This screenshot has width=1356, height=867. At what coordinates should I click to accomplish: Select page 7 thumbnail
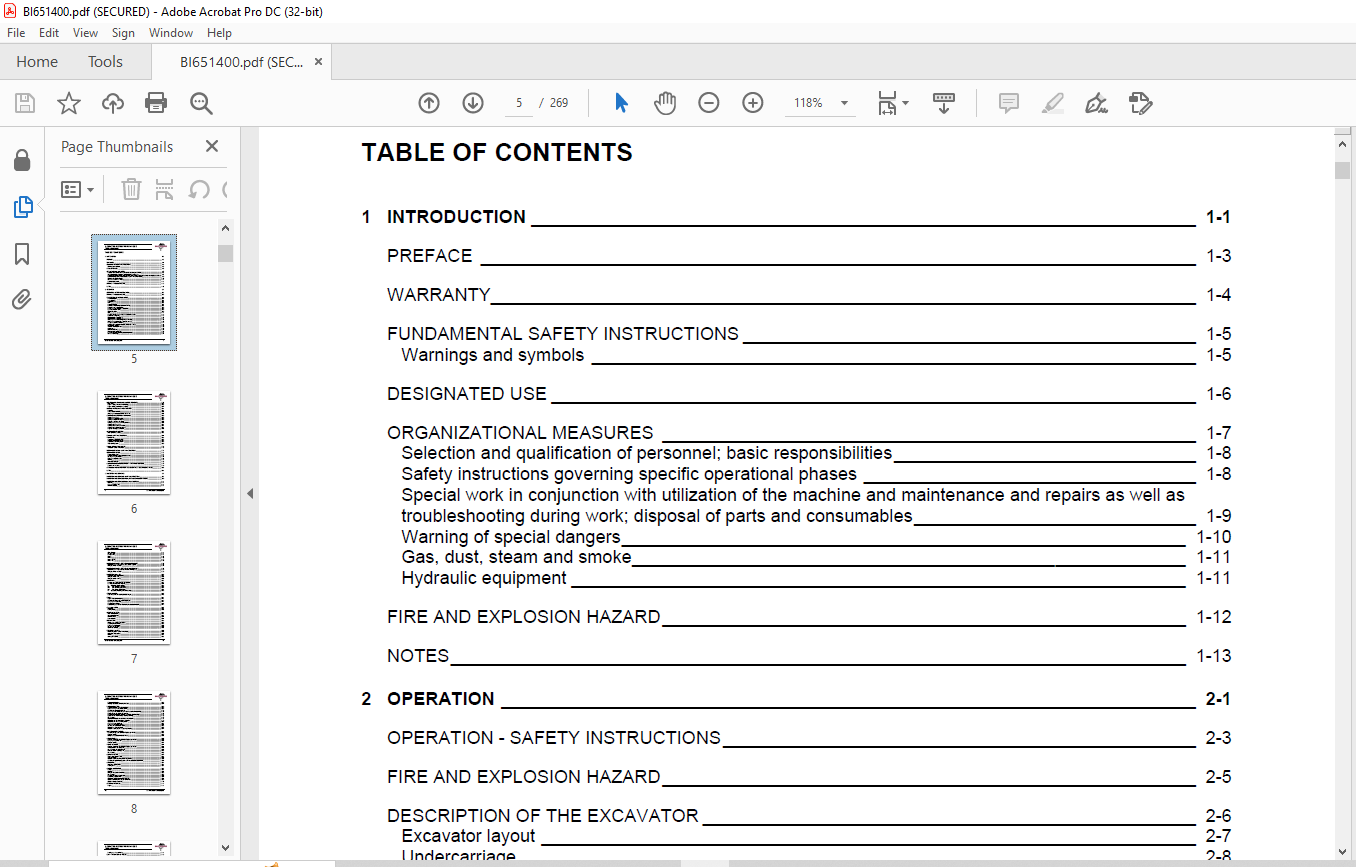(134, 593)
